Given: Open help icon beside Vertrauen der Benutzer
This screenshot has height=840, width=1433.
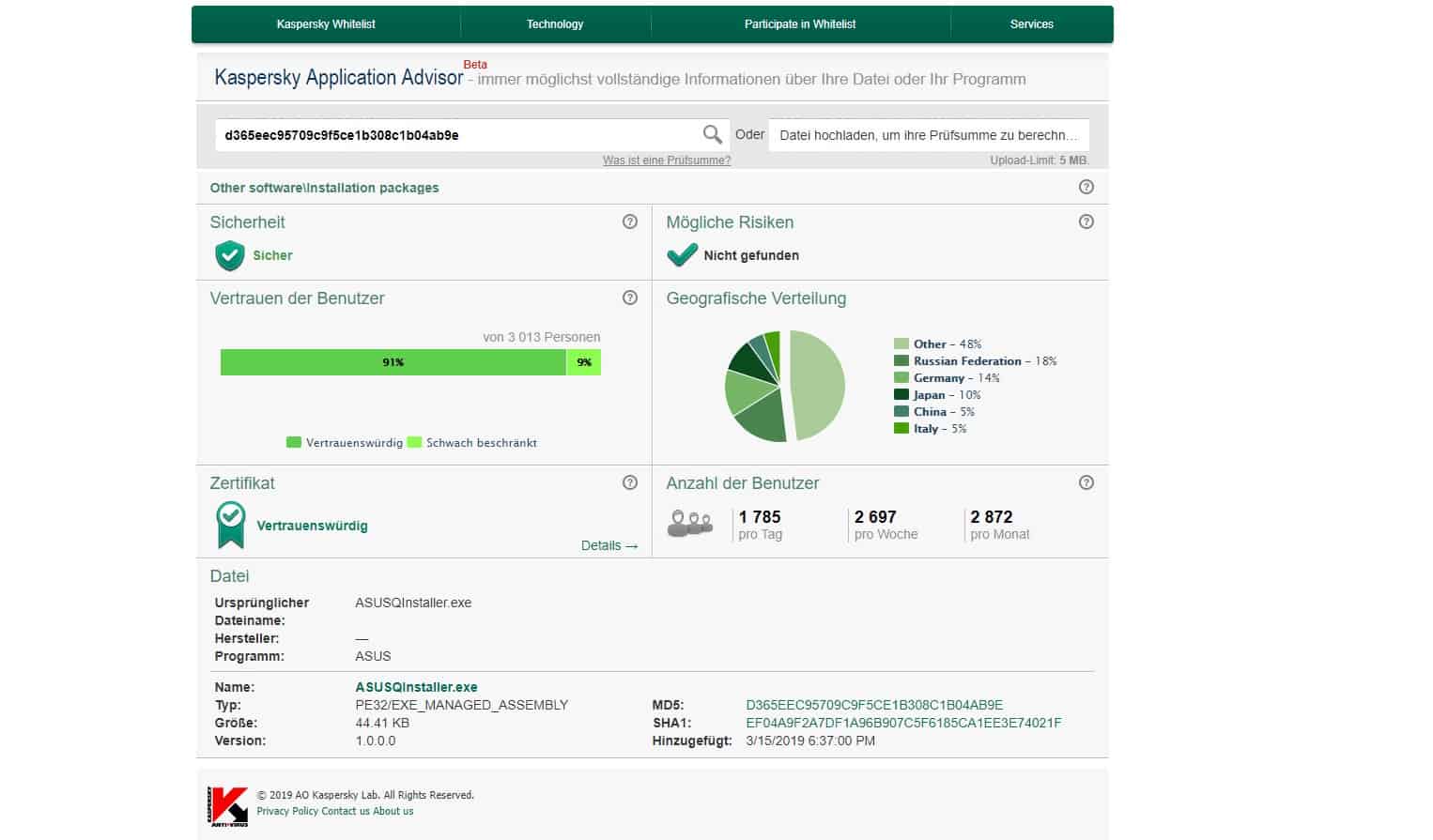Looking at the screenshot, I should coord(630,298).
